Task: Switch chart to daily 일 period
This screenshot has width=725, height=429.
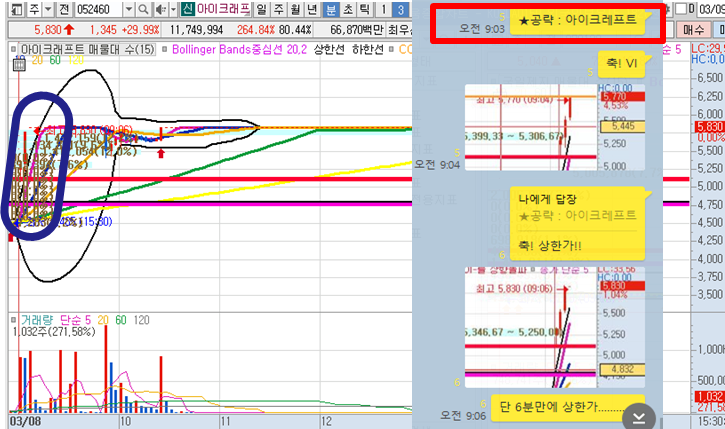Action: pos(262,9)
